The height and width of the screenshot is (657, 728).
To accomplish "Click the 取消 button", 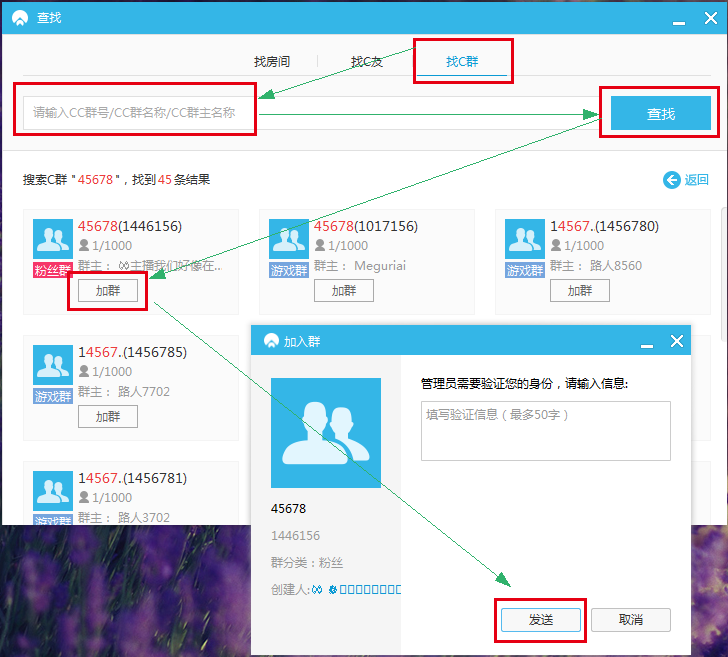I will tap(630, 620).
